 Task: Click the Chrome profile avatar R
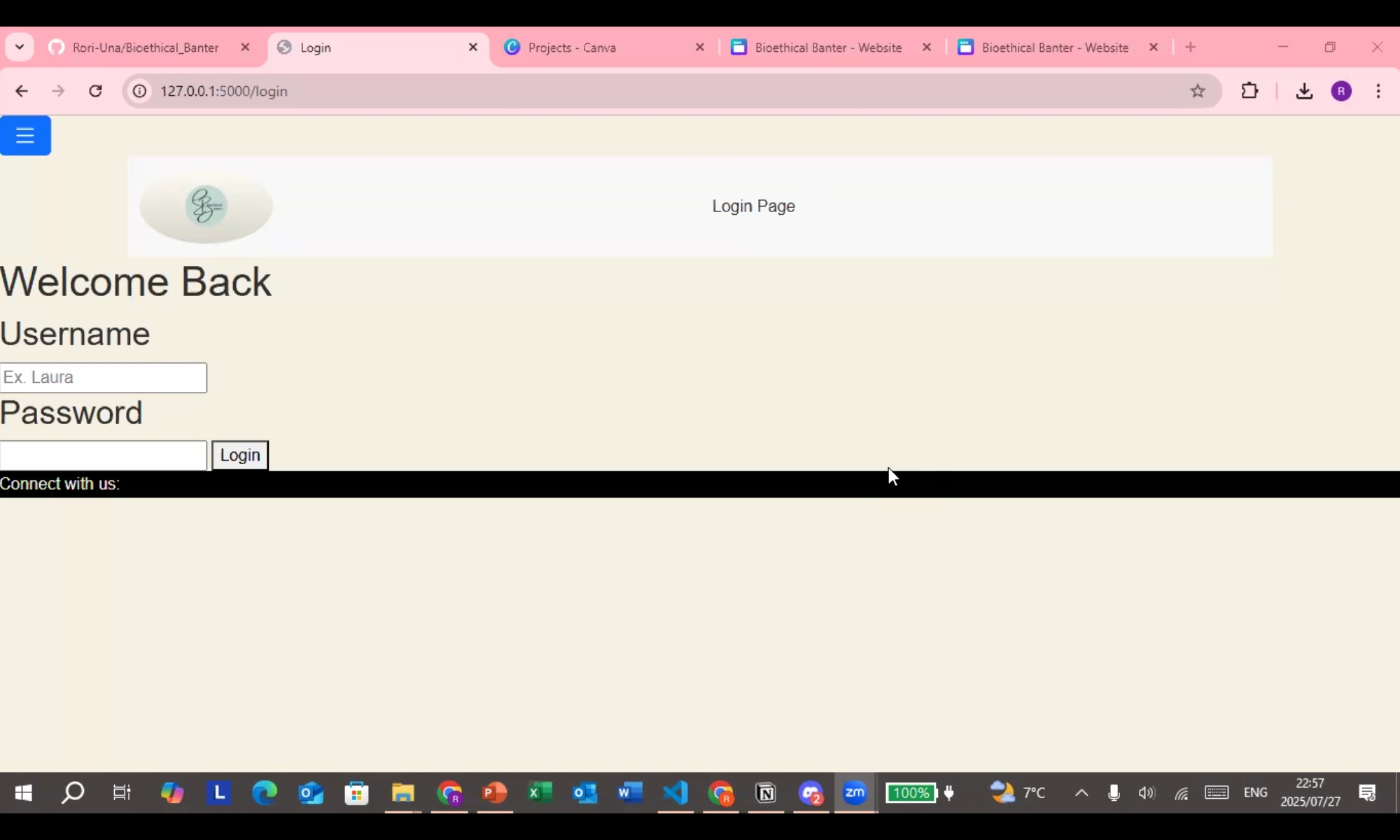coord(1341,91)
